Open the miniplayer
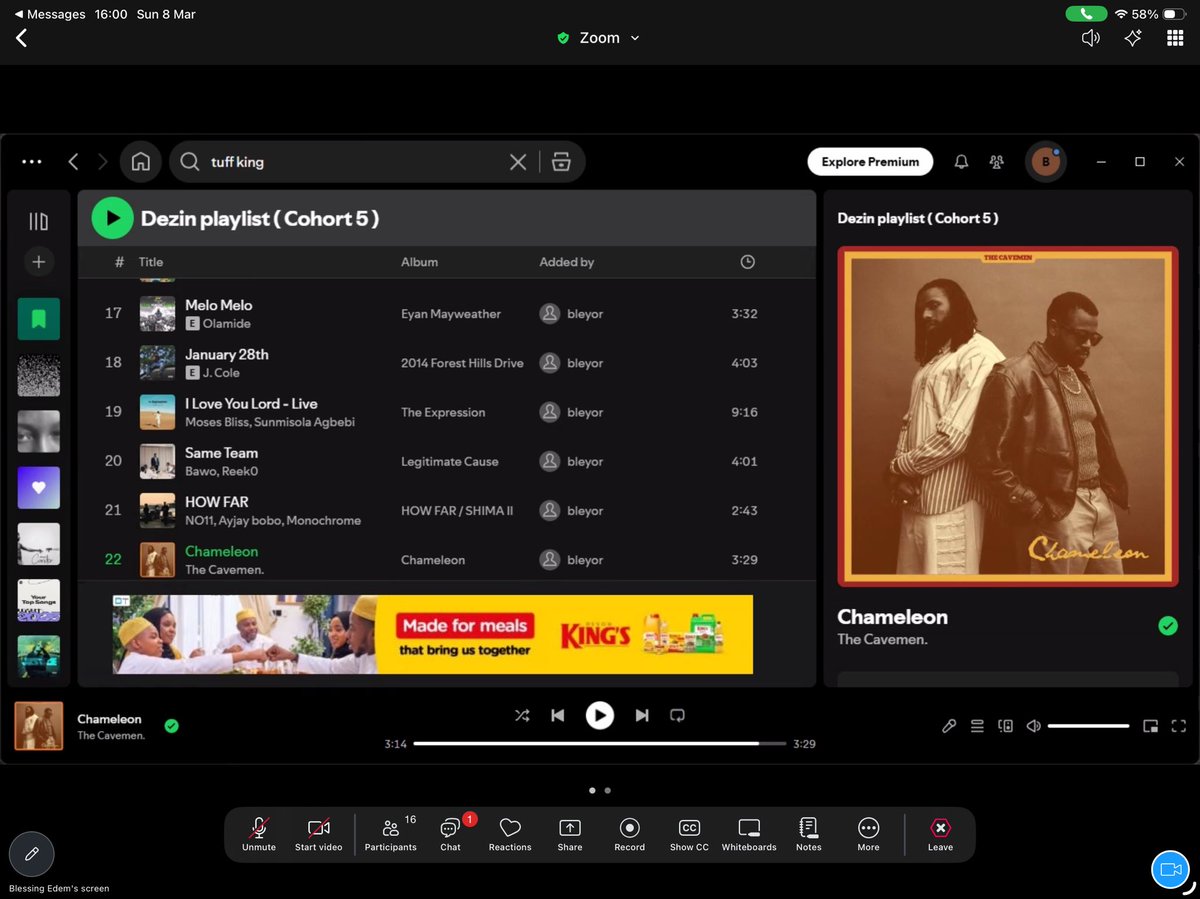The width and height of the screenshot is (1200, 899). point(1150,726)
